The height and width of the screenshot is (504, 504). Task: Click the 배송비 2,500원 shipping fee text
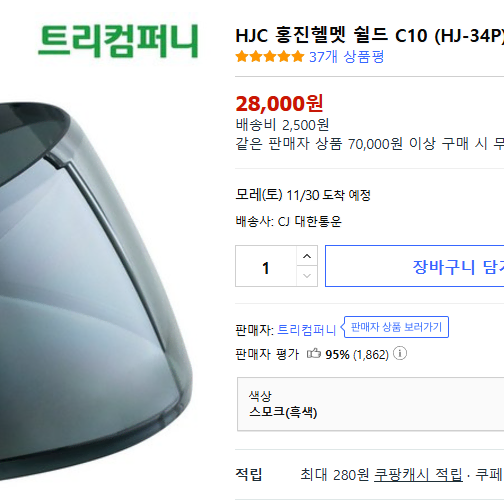282,125
